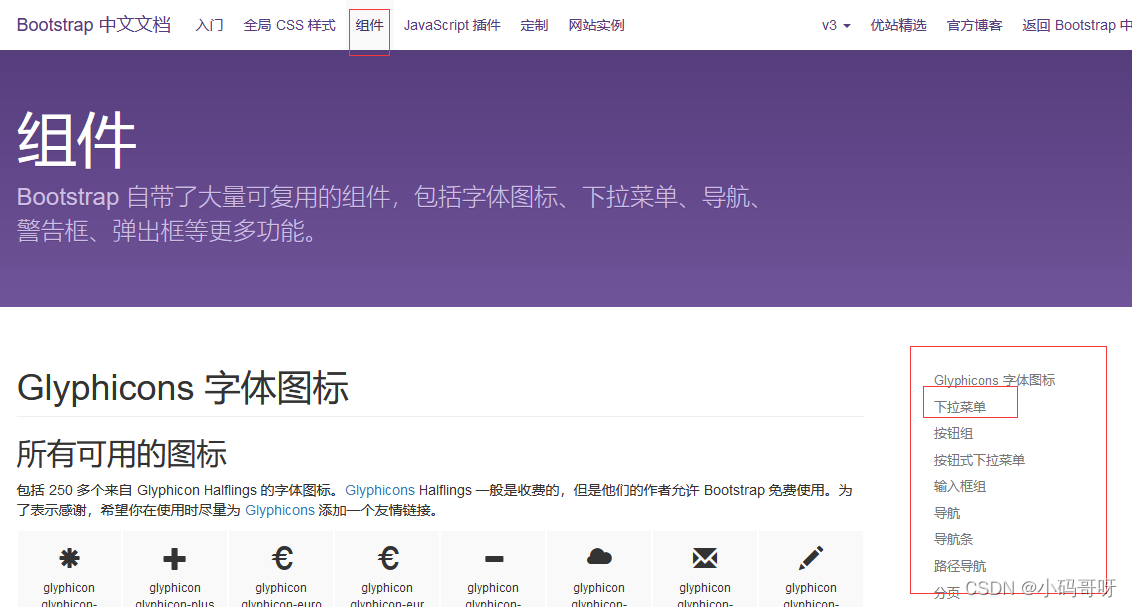The image size is (1132, 607).
Task: Visit the 官方博客 link
Action: 975,25
